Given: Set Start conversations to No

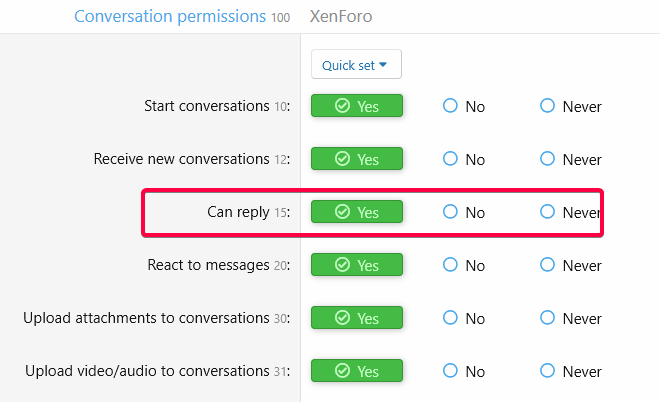Looking at the screenshot, I should click(x=450, y=106).
